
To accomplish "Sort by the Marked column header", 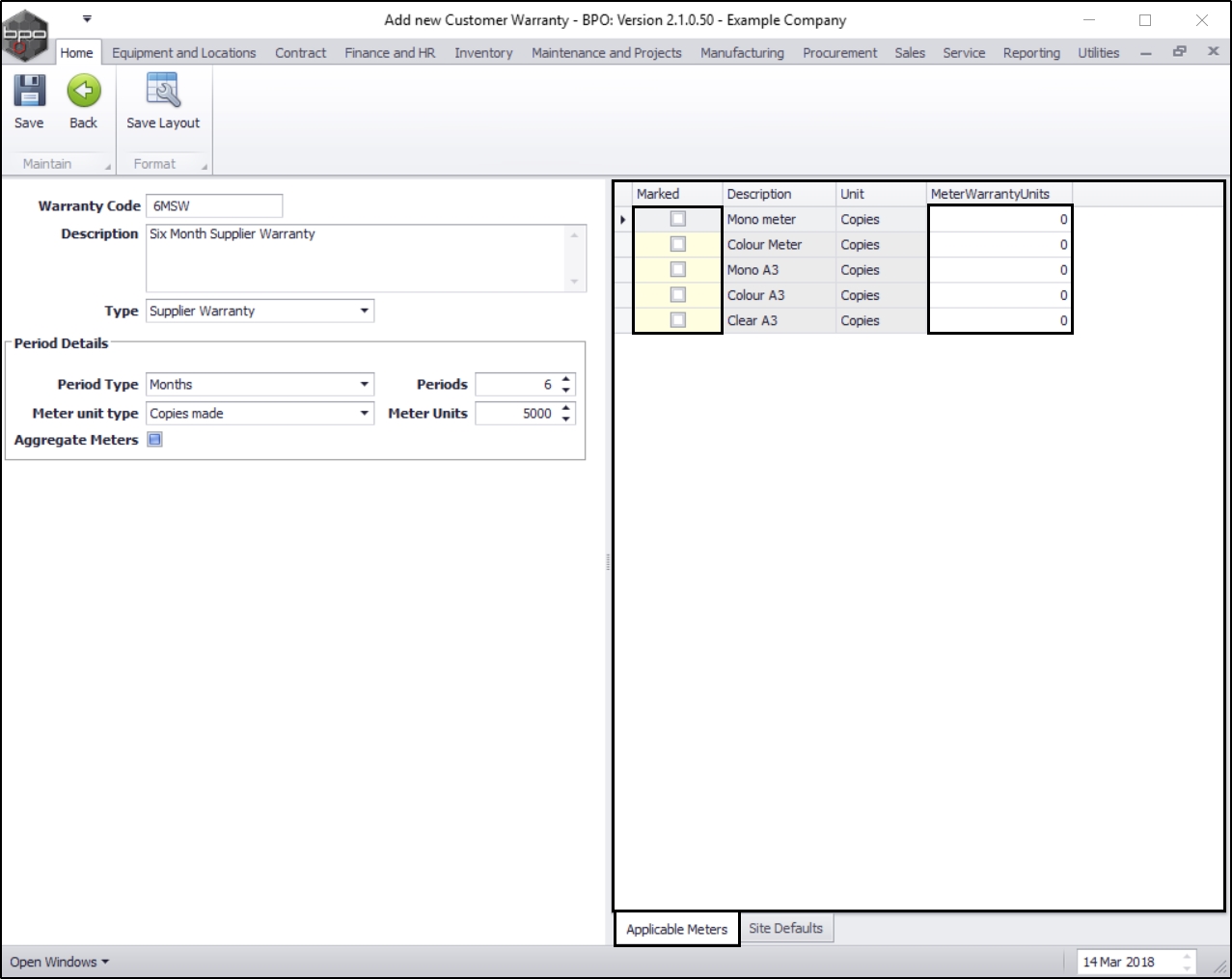I will (x=677, y=194).
